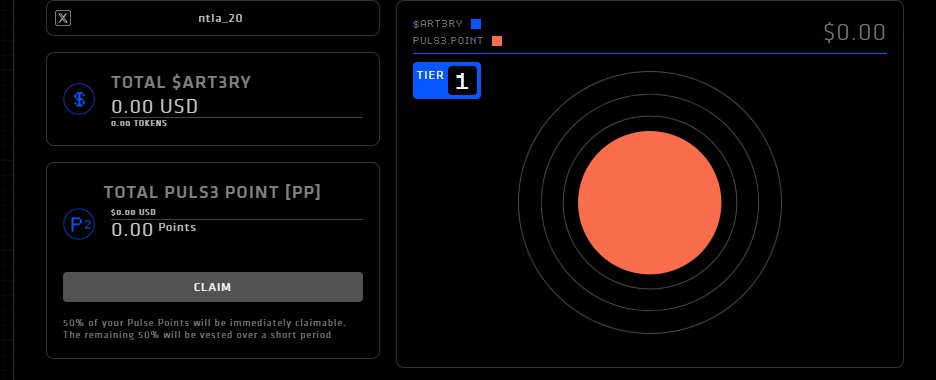Click the TOTAL $ART3RY heading
Image resolution: width=936 pixels, height=380 pixels.
pos(181,83)
